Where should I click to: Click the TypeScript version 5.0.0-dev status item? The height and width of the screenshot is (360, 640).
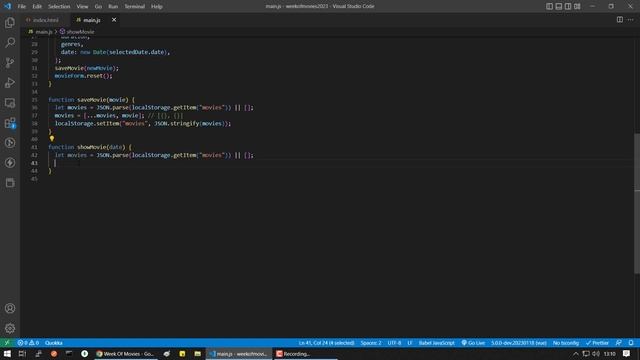tap(518, 343)
